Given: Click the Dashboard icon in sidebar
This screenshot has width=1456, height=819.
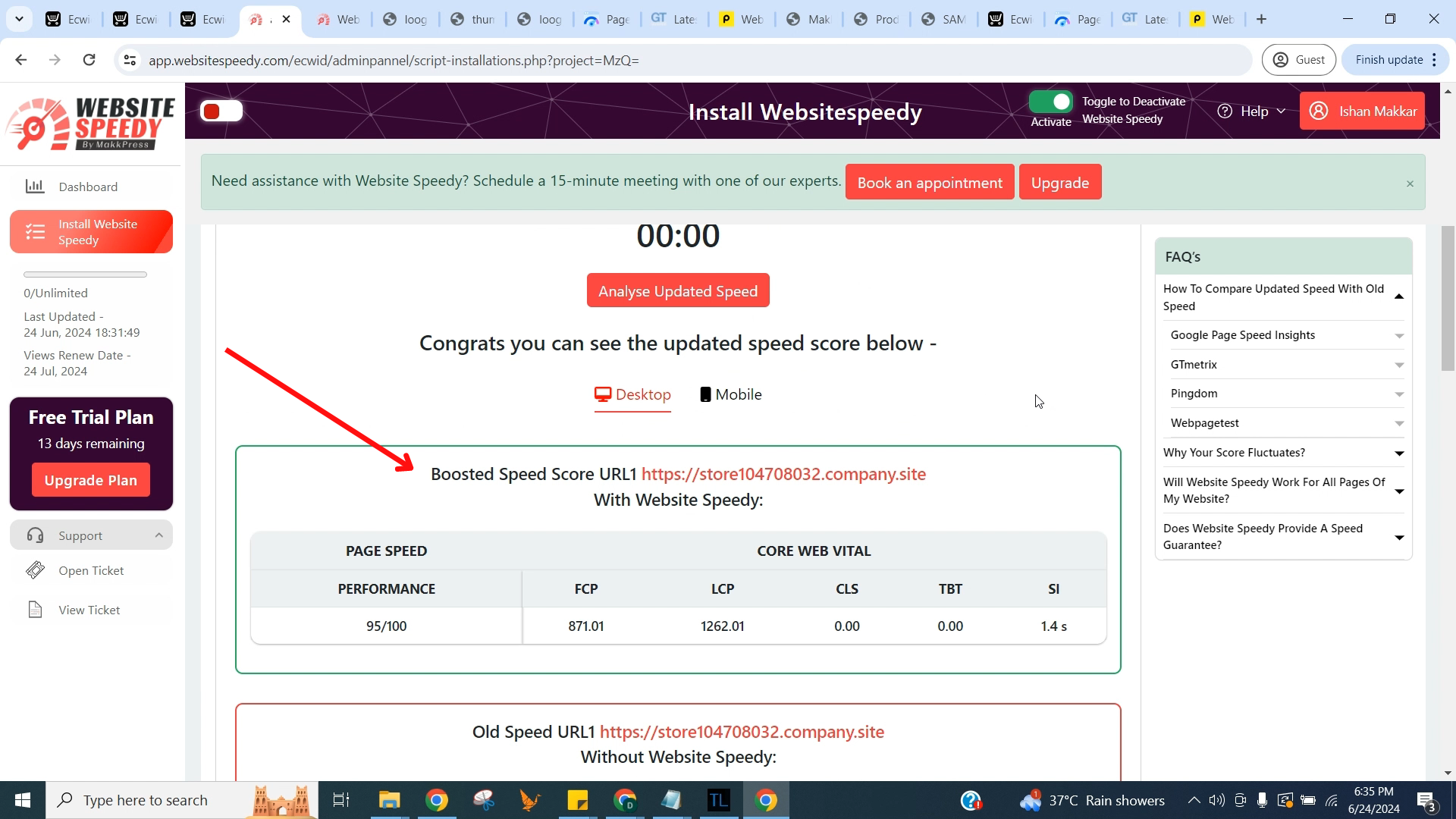Looking at the screenshot, I should click(x=35, y=186).
